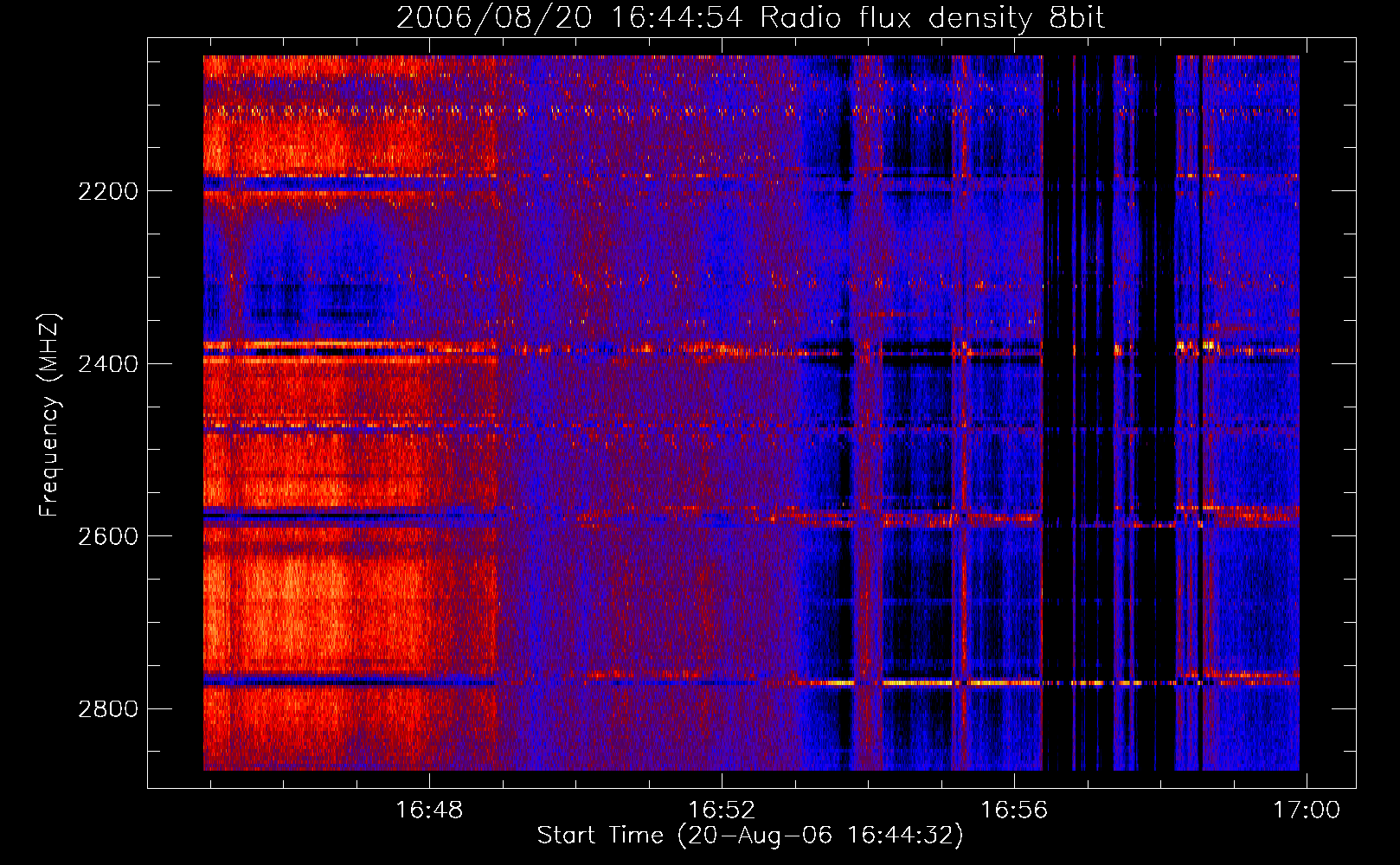
Task: Click the 16:52 time tick label
Action: click(x=721, y=811)
